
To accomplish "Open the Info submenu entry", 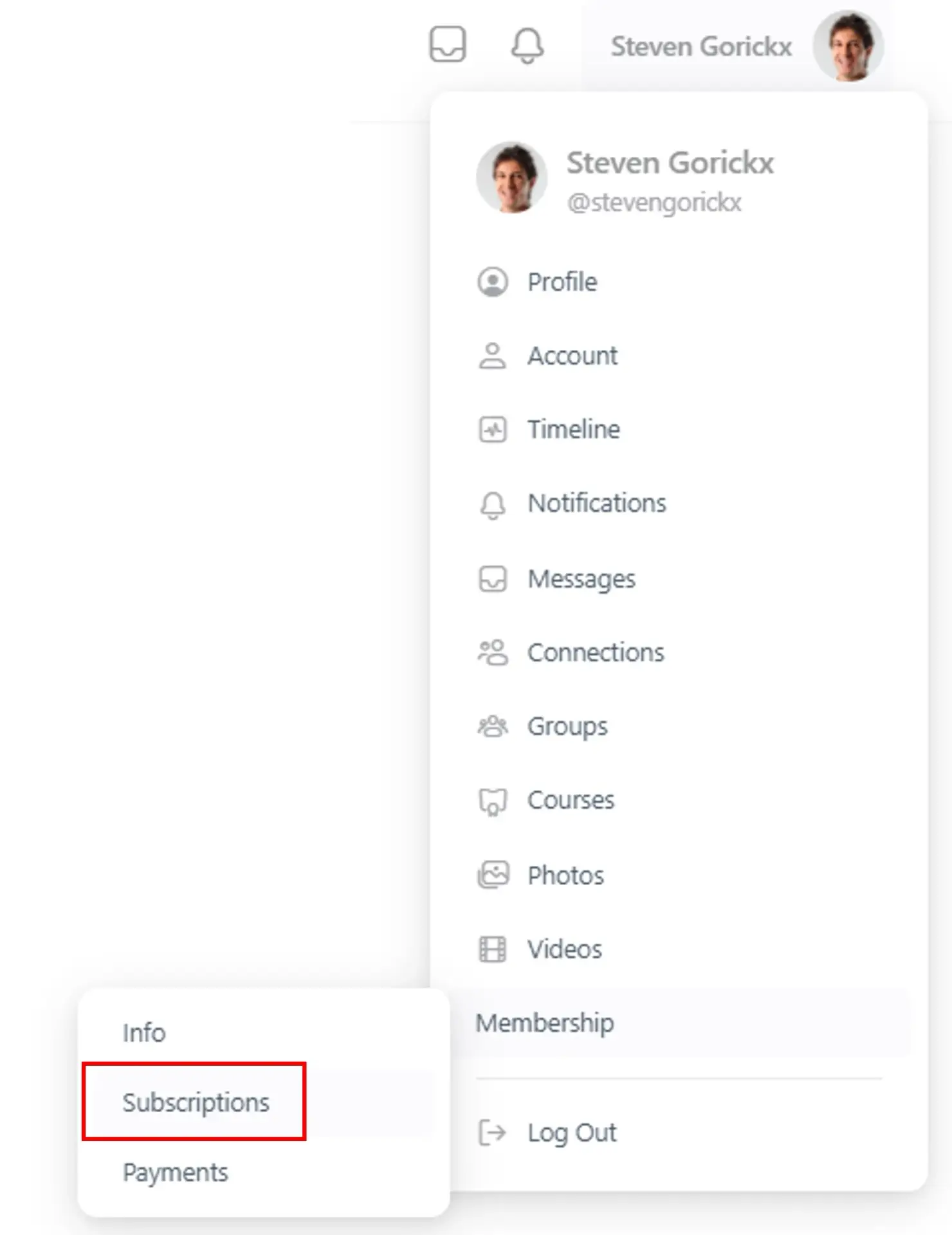I will (144, 1033).
